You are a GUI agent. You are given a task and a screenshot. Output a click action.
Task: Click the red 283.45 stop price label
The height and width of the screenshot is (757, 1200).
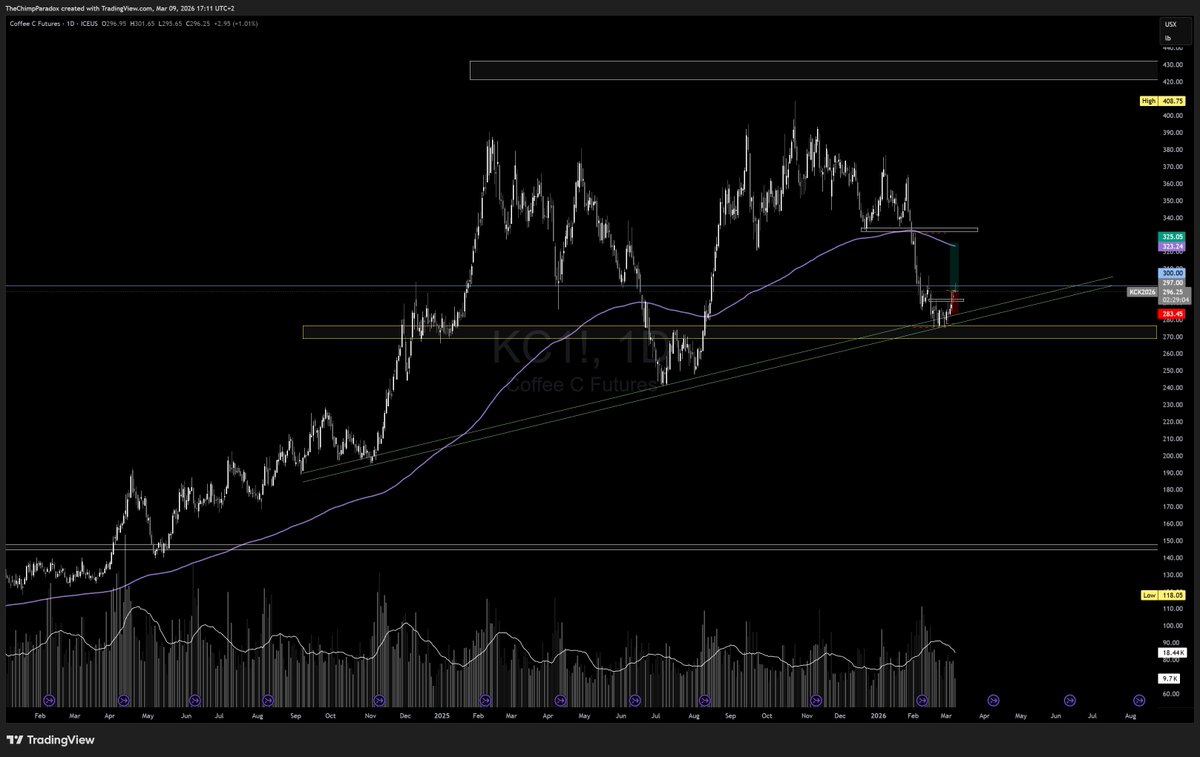(1171, 313)
